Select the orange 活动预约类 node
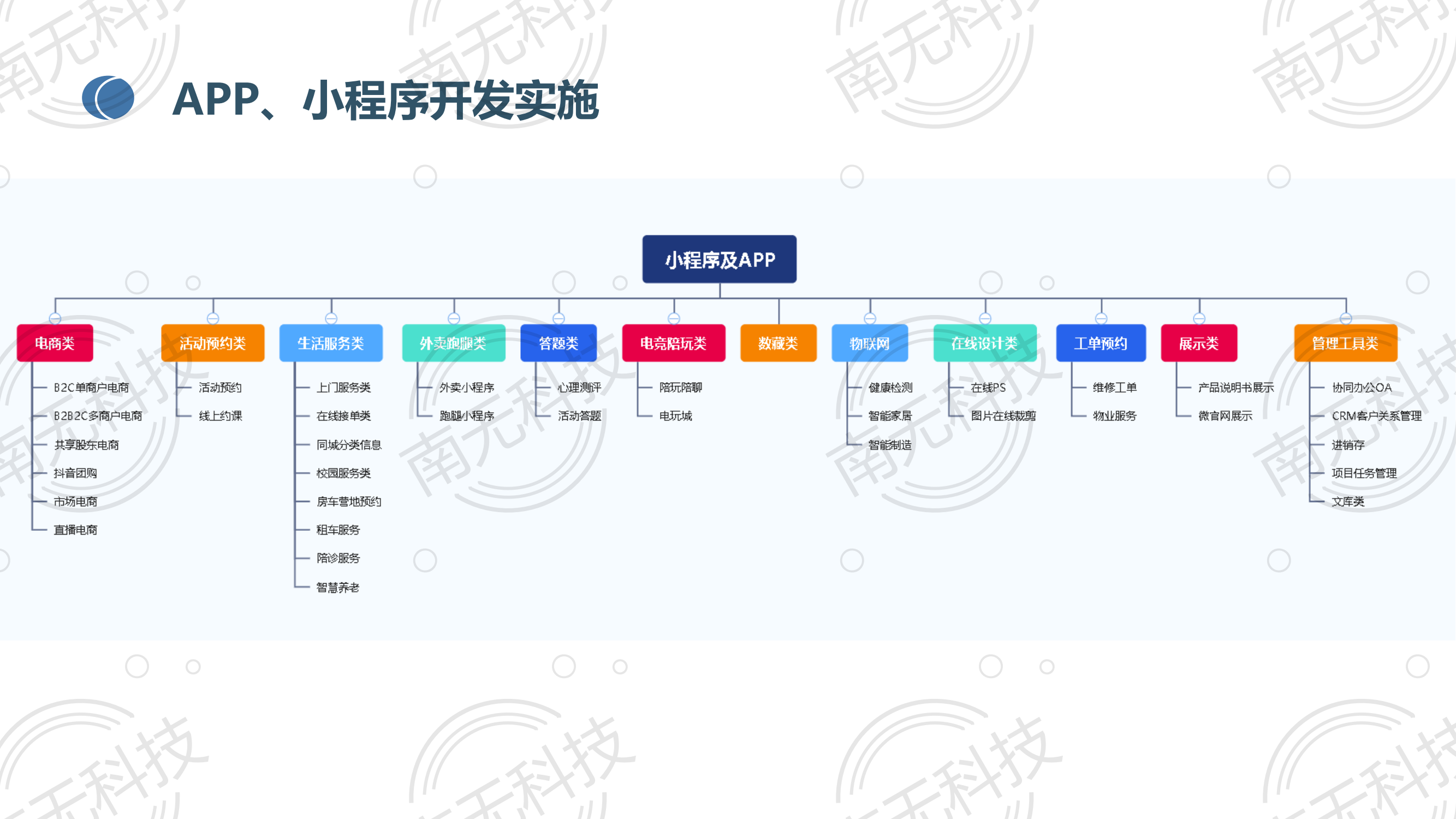 pos(212,343)
